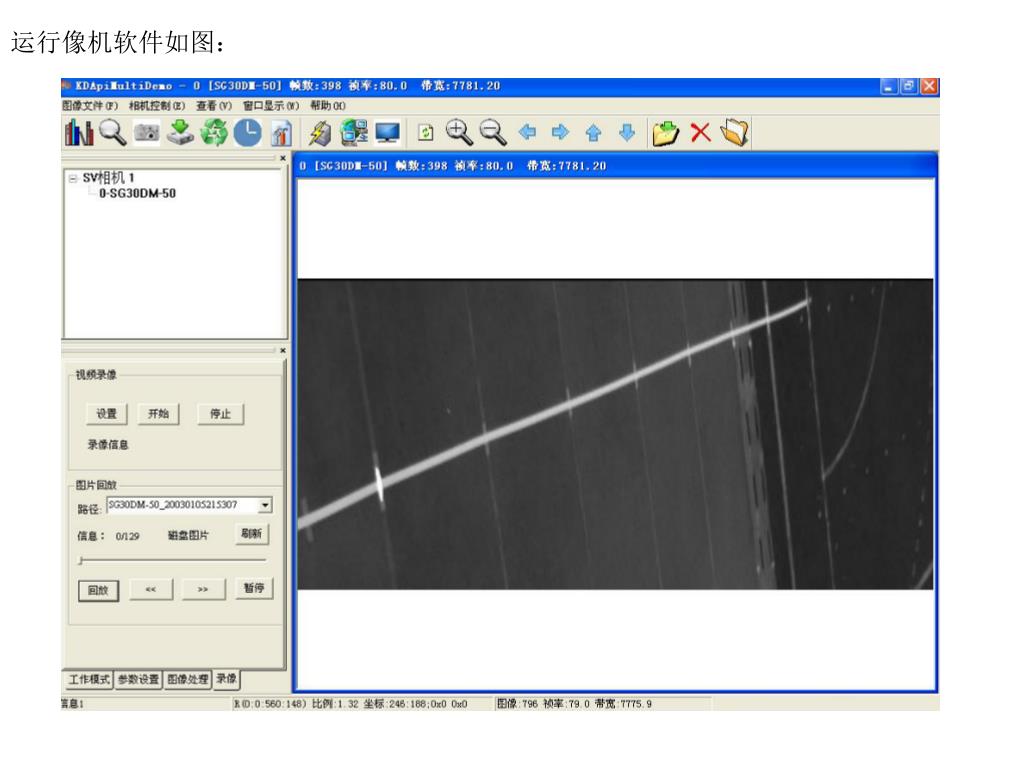Screen dimensions: 1024x768
Task: Click the 磁盘图片 label
Action: [x=187, y=536]
